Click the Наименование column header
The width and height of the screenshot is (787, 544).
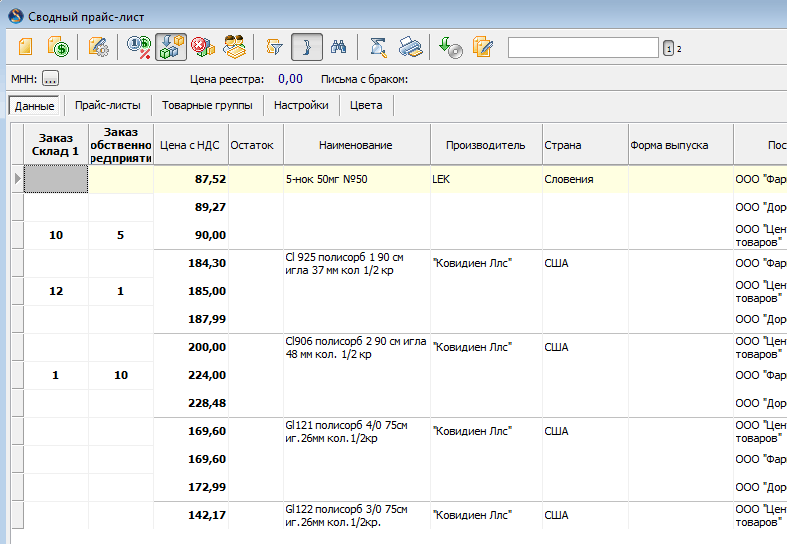tap(356, 145)
